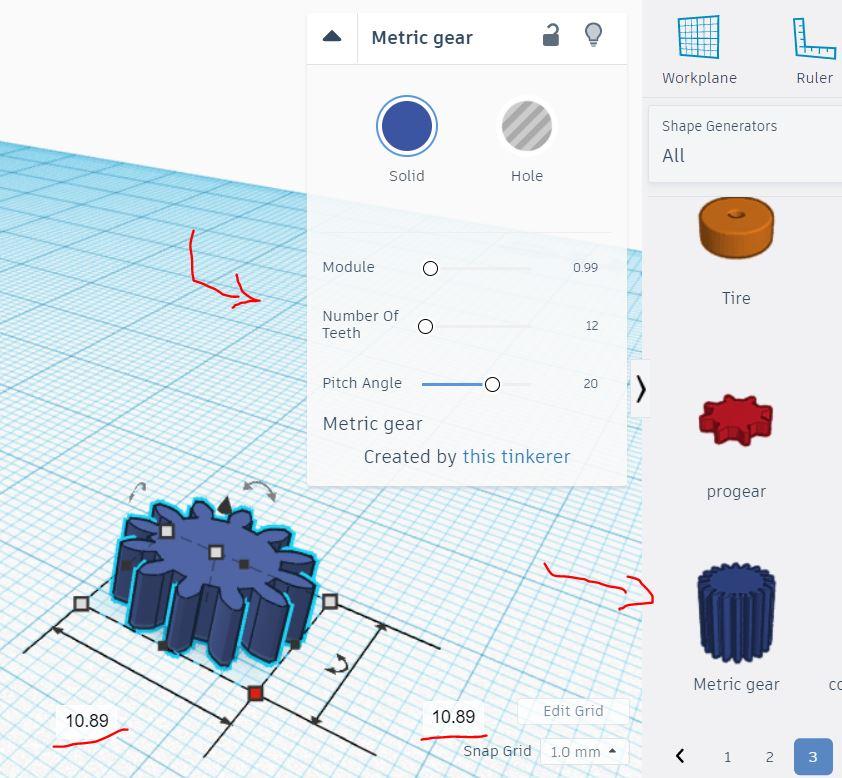Adjust the Pitch Angle slider handle
This screenshot has width=842, height=778.
[x=492, y=384]
